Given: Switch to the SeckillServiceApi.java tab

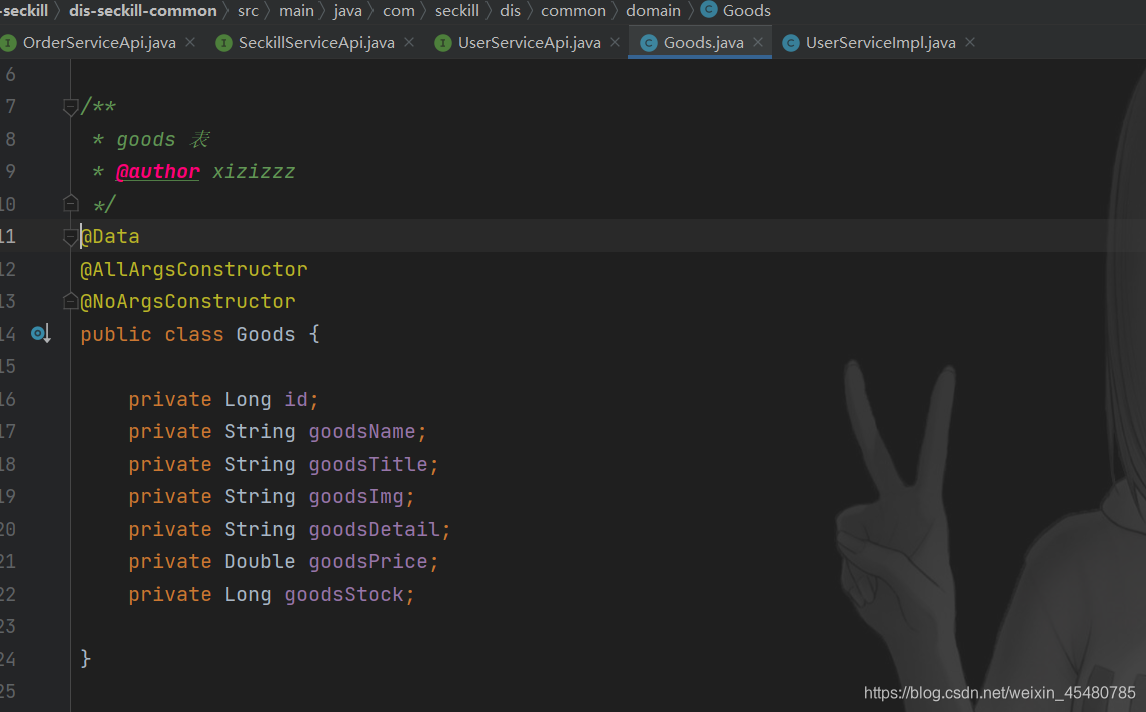Looking at the screenshot, I should tap(316, 43).
